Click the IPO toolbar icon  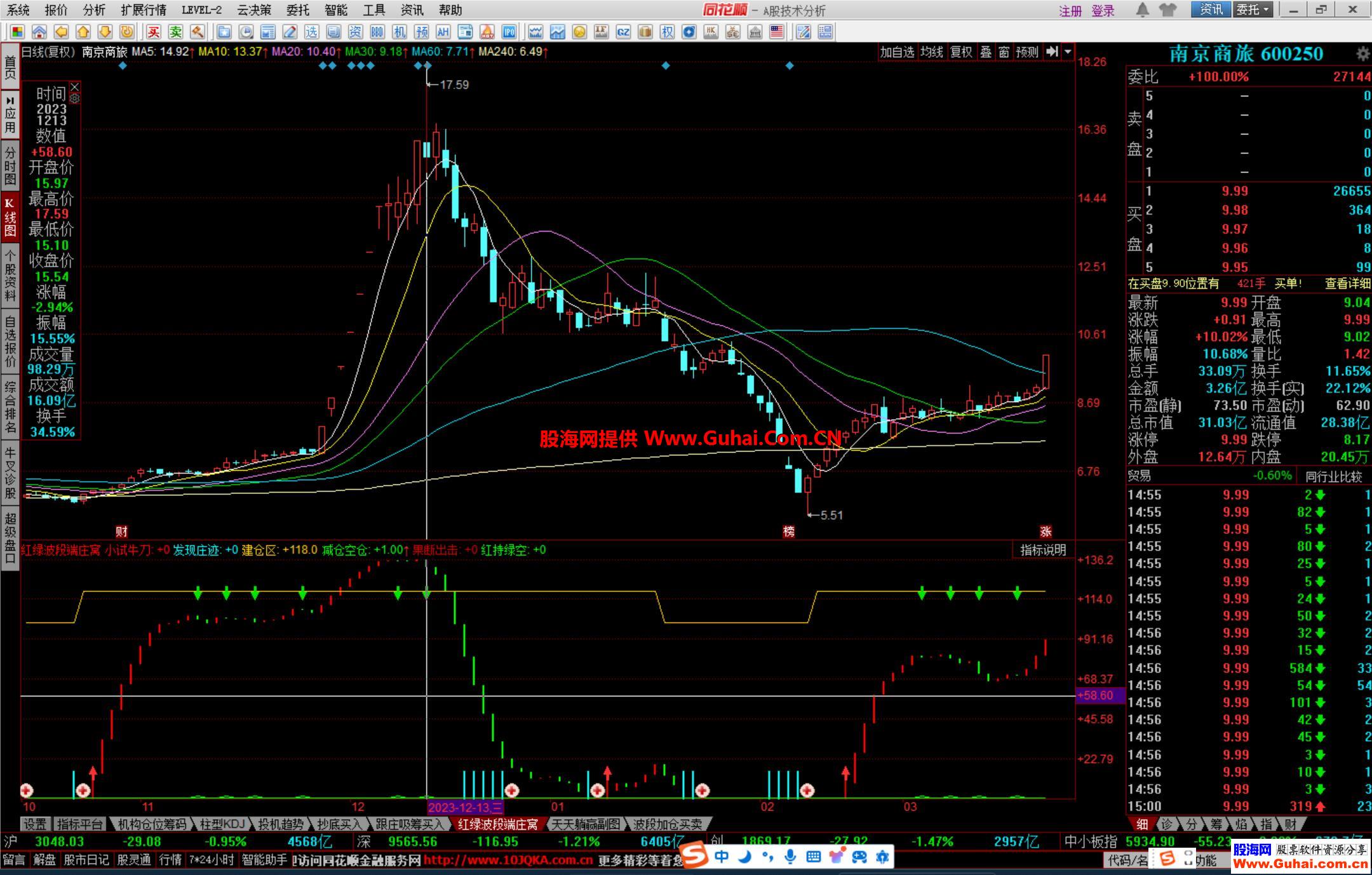point(509,32)
